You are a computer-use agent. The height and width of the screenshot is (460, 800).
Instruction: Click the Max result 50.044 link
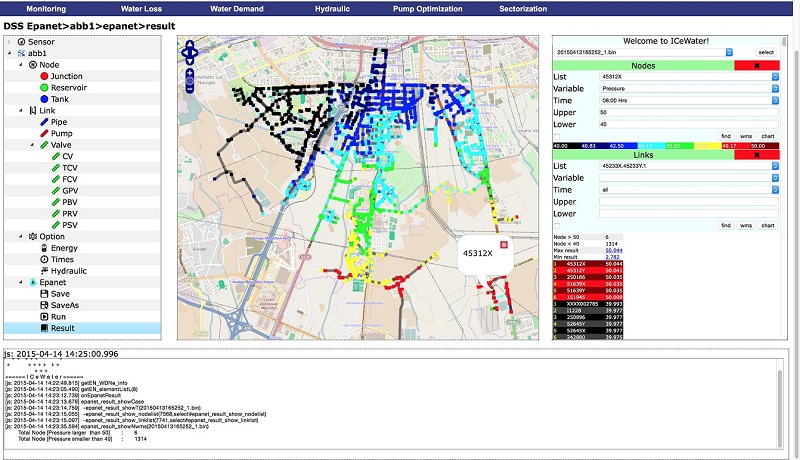pos(614,250)
